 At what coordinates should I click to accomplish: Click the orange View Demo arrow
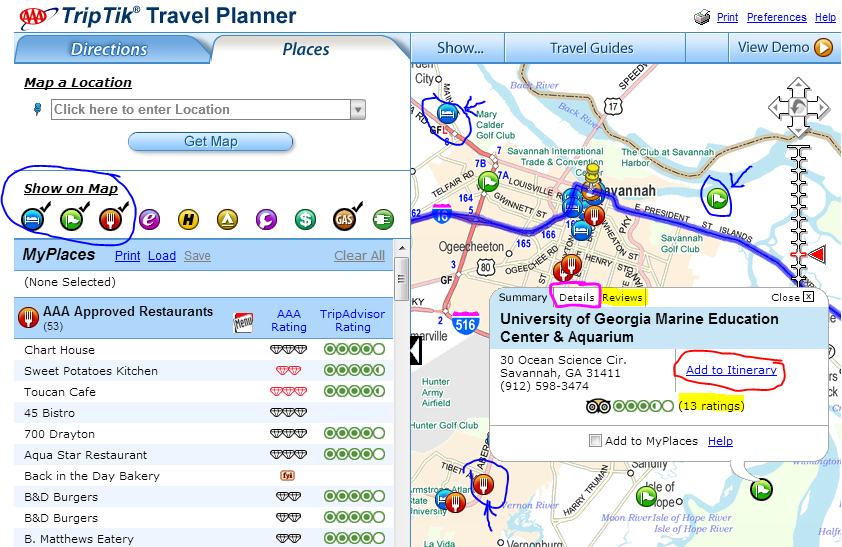(823, 48)
